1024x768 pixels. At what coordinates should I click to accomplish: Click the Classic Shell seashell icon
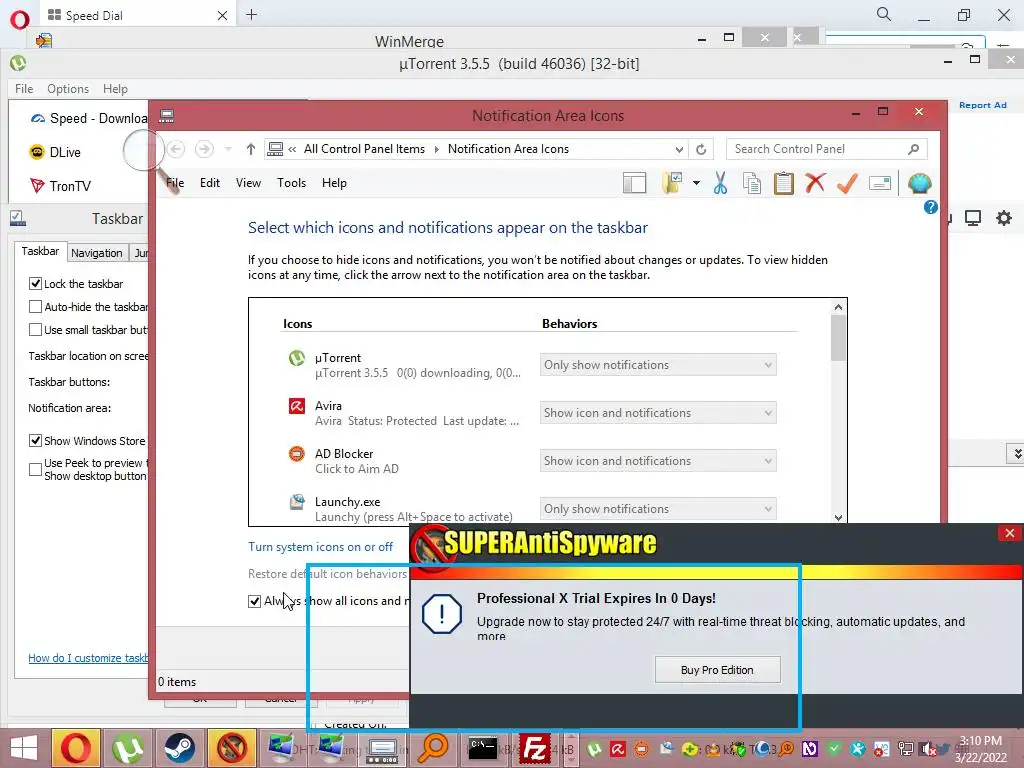point(920,184)
